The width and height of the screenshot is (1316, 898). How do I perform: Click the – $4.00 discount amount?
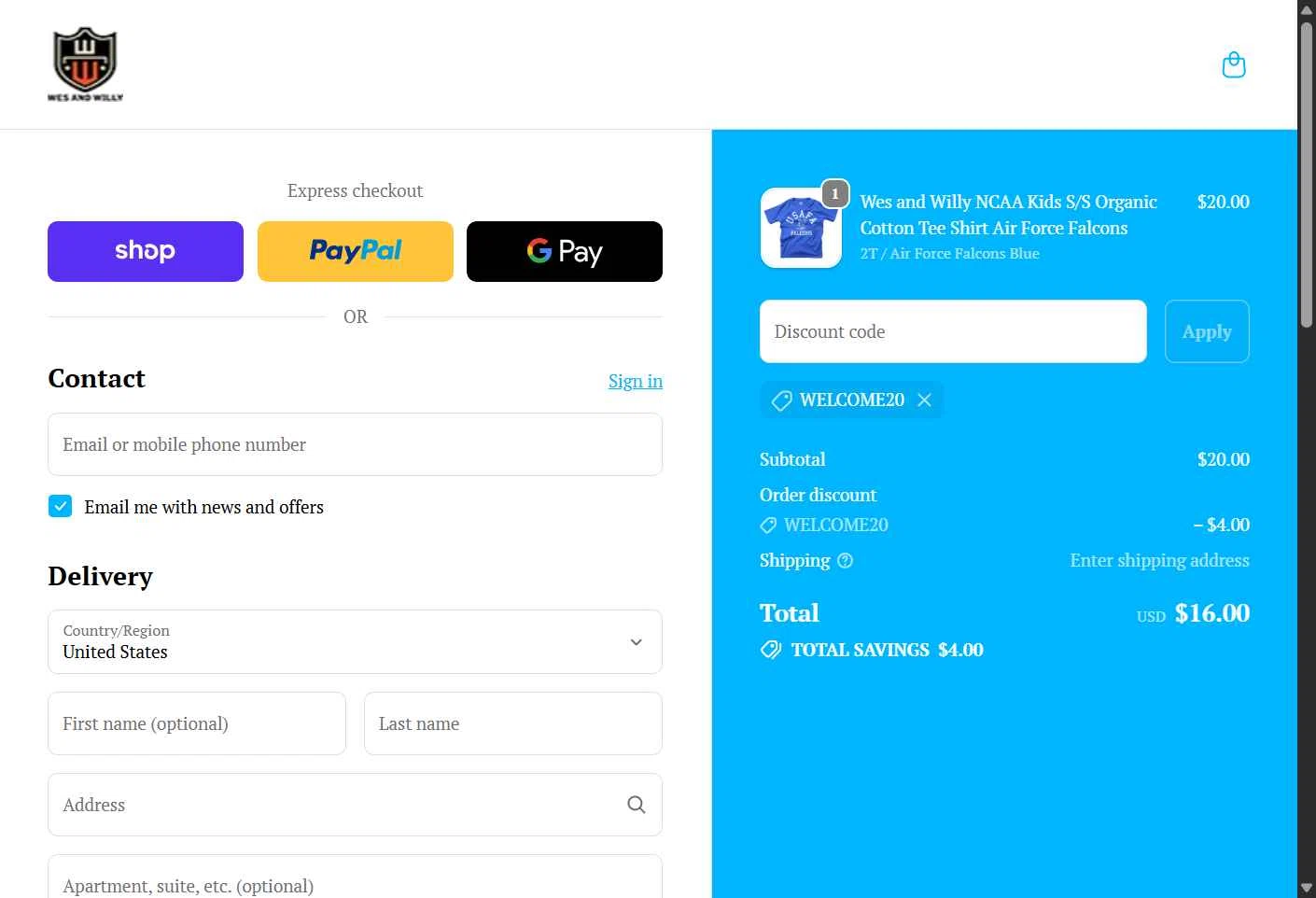(1221, 526)
